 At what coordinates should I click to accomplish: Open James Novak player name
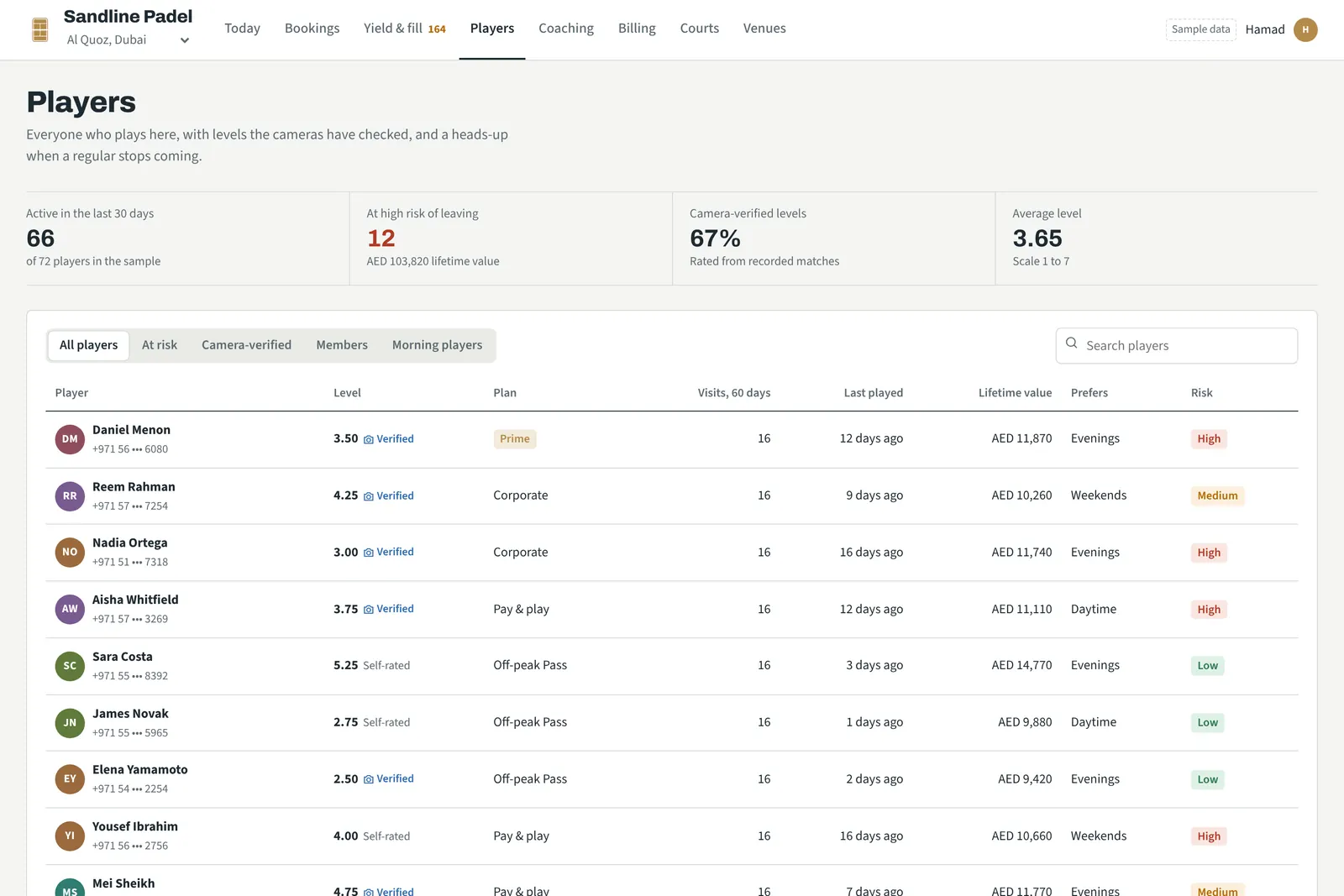(x=130, y=714)
